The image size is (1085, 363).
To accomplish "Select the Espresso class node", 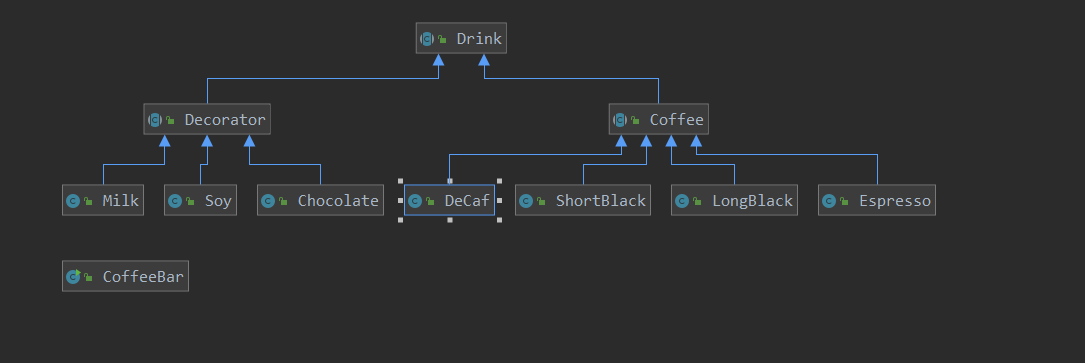I will [x=877, y=201].
